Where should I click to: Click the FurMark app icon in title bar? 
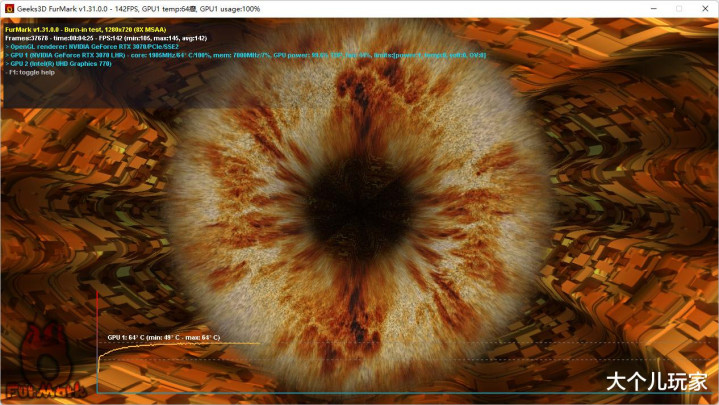click(x=9, y=9)
